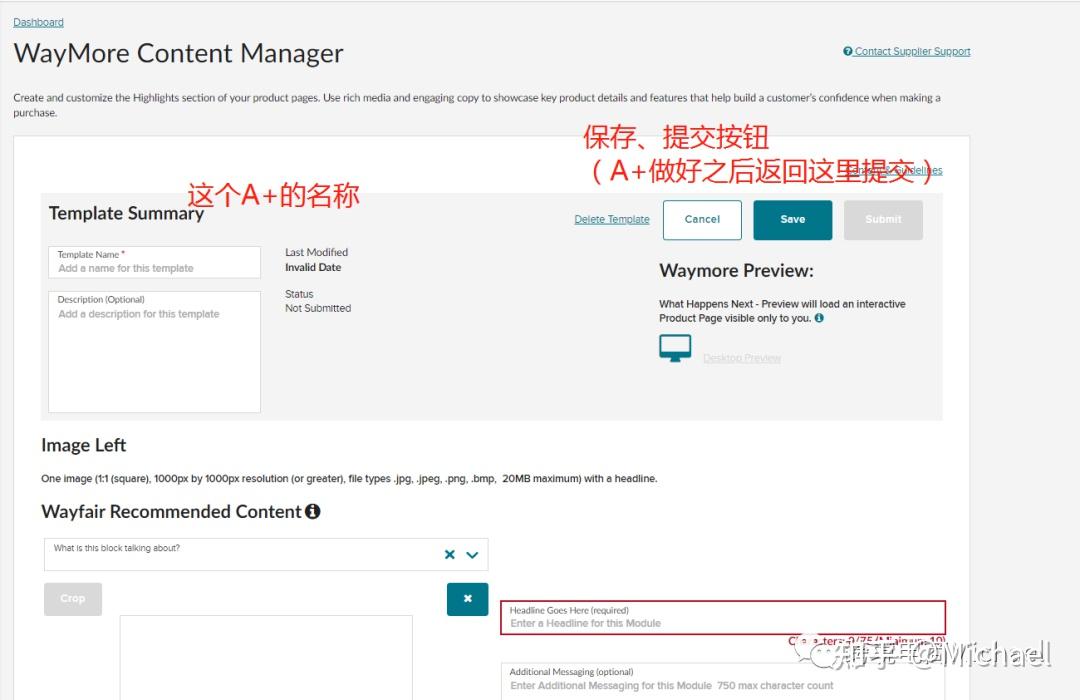Click info icon next to Wayfair Recommended Content
The width and height of the screenshot is (1080, 700).
click(313, 511)
